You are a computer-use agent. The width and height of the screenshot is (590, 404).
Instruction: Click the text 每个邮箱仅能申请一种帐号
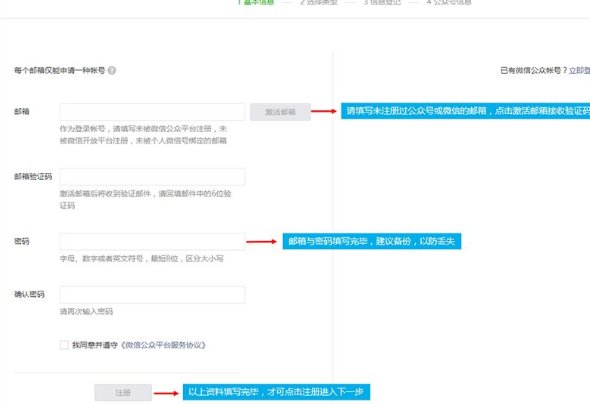59,70
